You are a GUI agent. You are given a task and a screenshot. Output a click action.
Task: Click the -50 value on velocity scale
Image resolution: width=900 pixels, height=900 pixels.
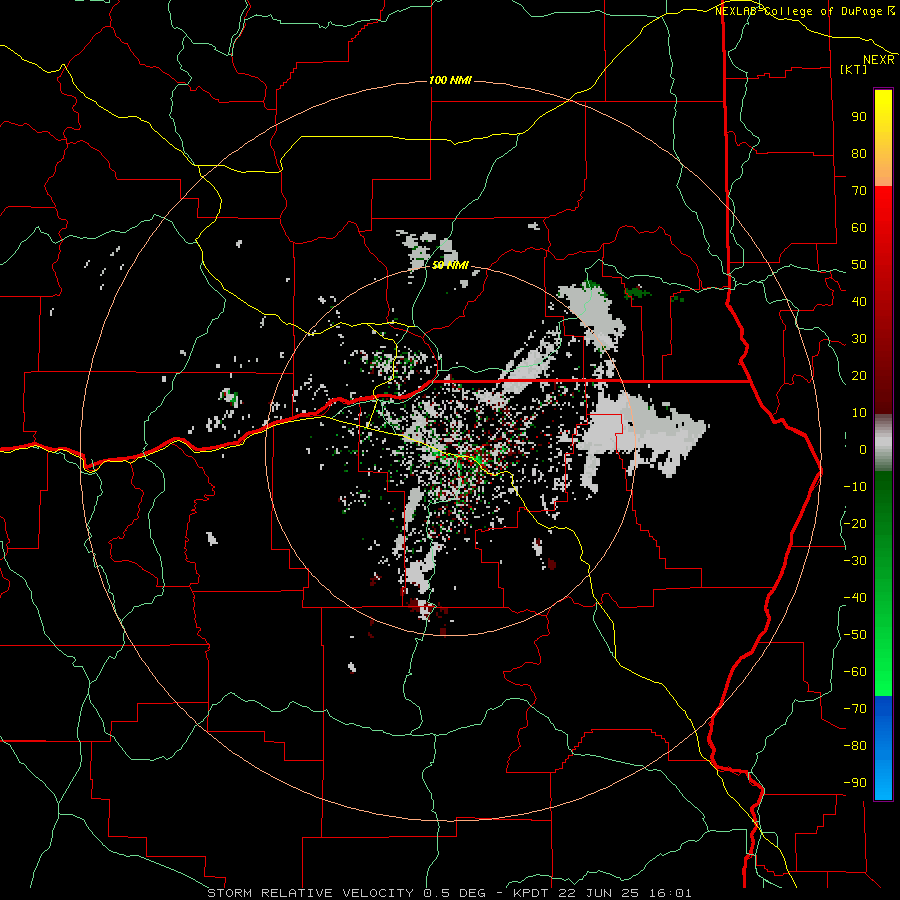pos(855,635)
